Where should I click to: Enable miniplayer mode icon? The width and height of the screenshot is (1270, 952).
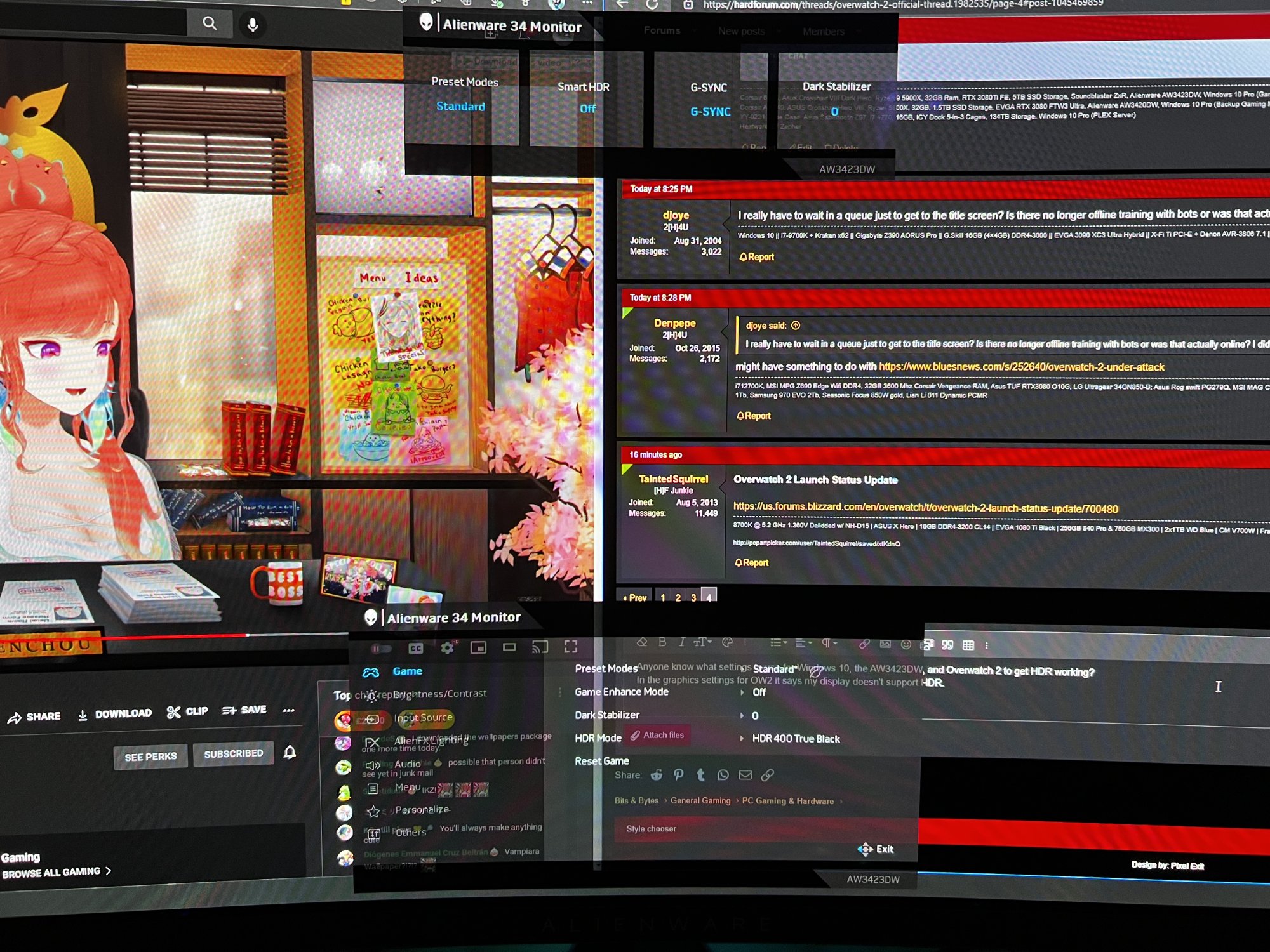478,647
